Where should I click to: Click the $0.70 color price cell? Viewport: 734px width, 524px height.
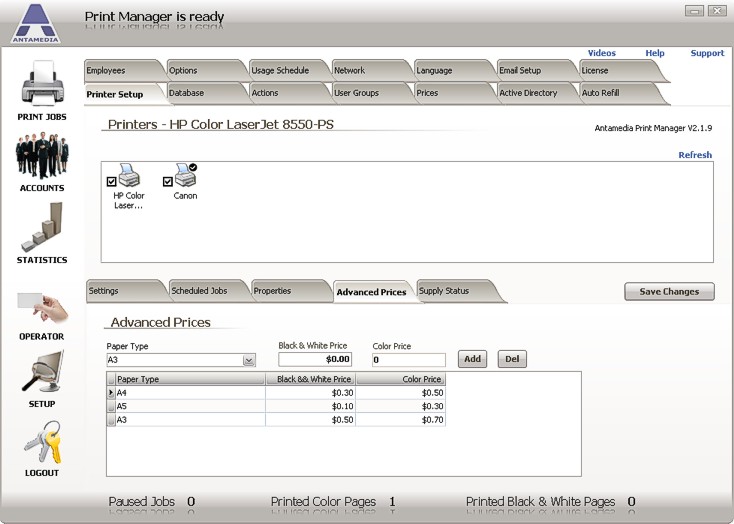(x=401, y=420)
